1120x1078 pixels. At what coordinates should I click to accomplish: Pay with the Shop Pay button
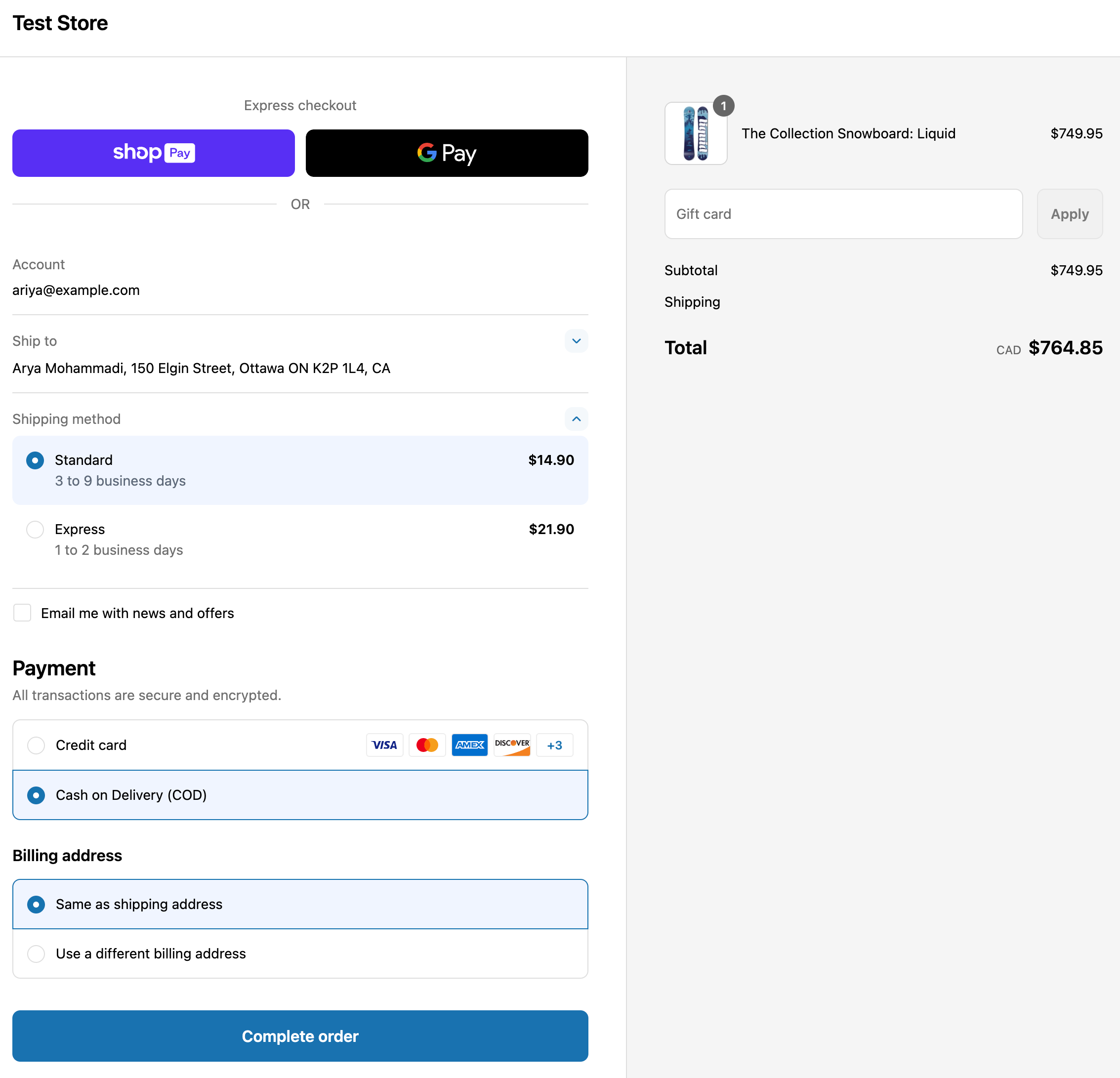point(153,153)
